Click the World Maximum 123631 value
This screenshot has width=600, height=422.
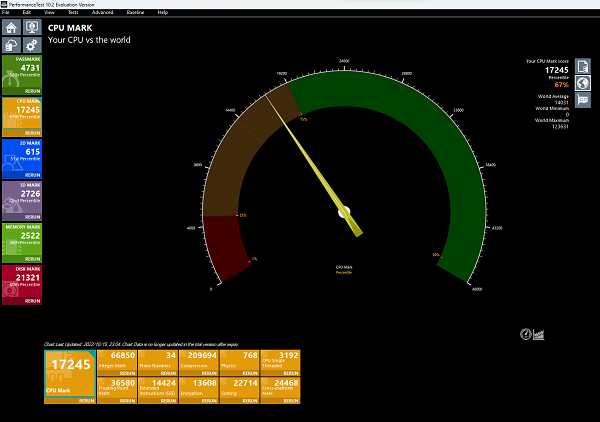pos(560,126)
